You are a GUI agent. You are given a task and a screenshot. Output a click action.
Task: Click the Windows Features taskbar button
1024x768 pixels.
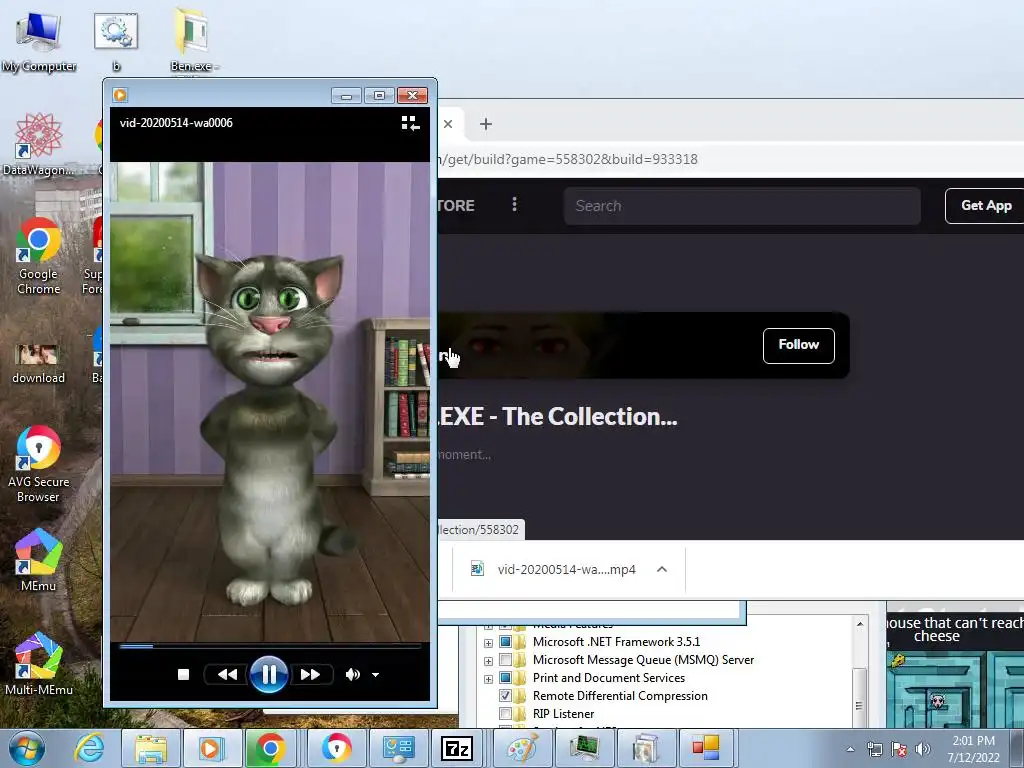[645, 748]
